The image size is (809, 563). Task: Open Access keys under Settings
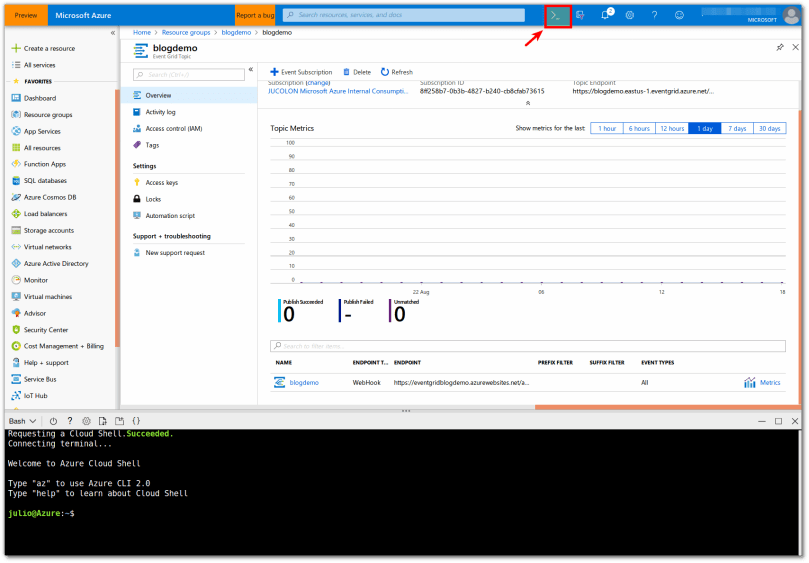(161, 183)
